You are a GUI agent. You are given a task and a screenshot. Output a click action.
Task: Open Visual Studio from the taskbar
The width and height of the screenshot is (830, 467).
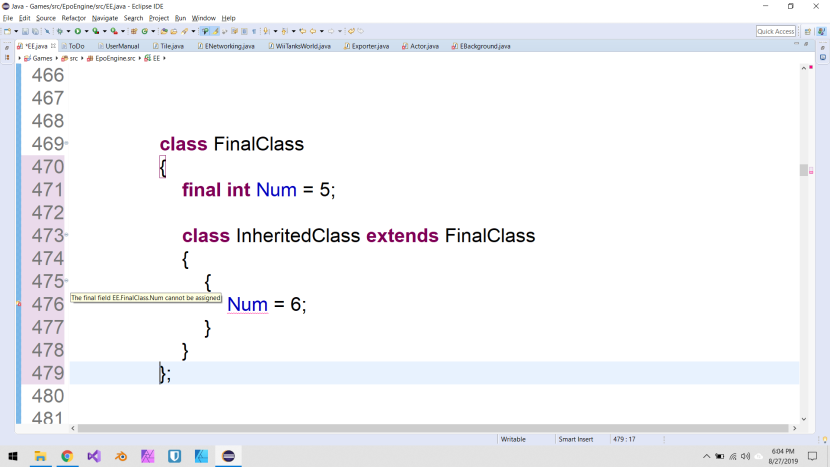point(94,456)
